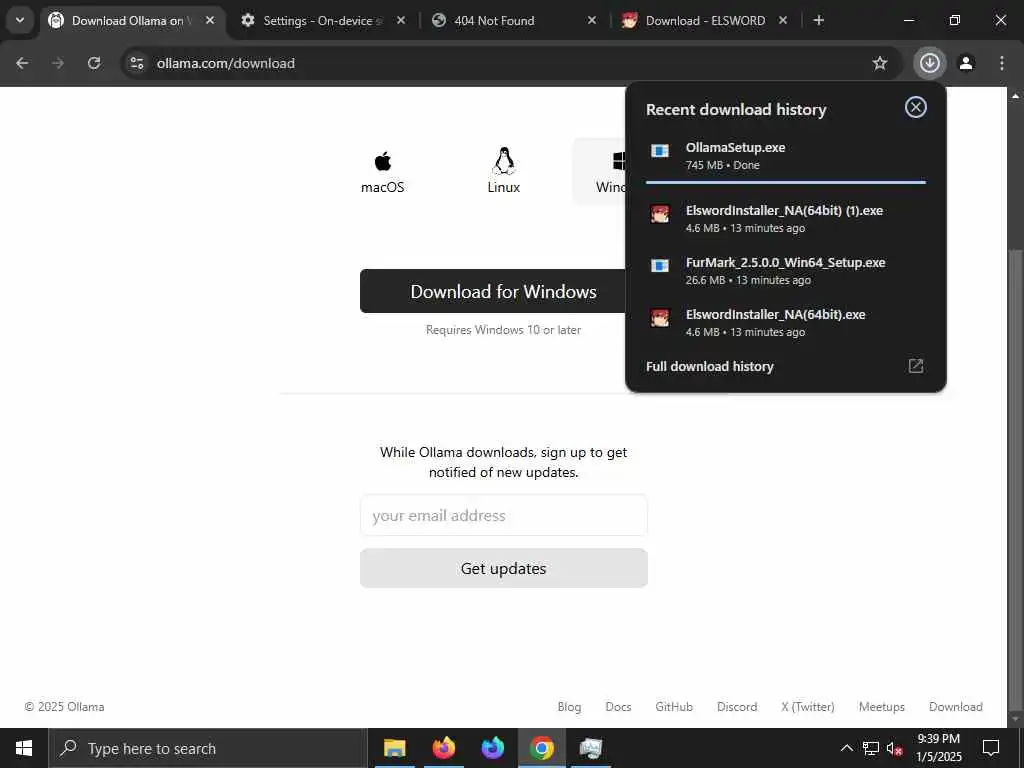
Task: Click the OllamaSetup.exe file icon
Action: (660, 152)
